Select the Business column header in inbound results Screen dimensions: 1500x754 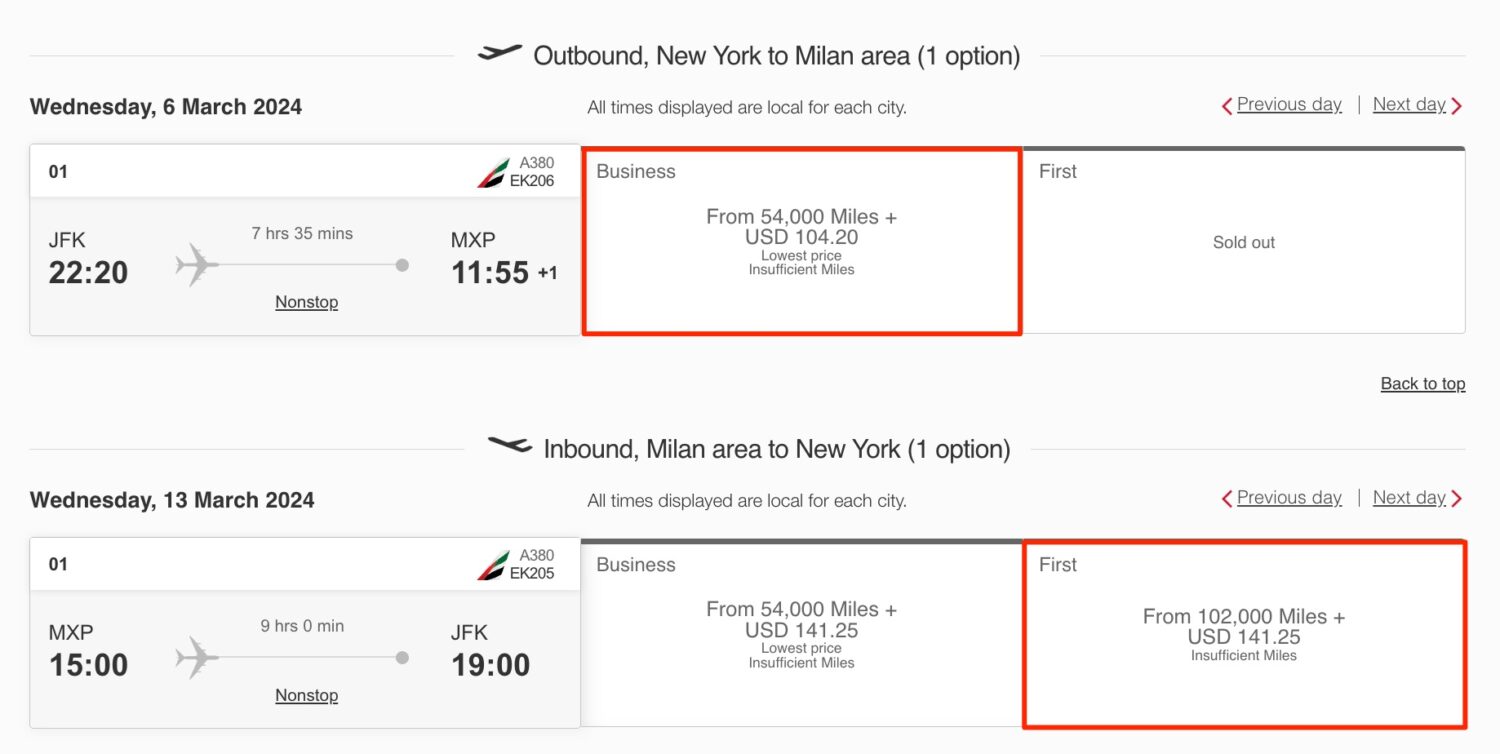635,565
